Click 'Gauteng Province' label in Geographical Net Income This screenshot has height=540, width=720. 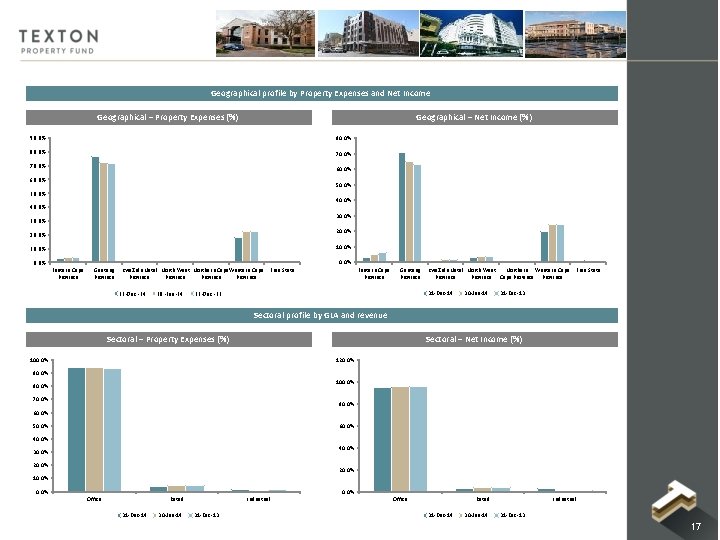click(410, 274)
